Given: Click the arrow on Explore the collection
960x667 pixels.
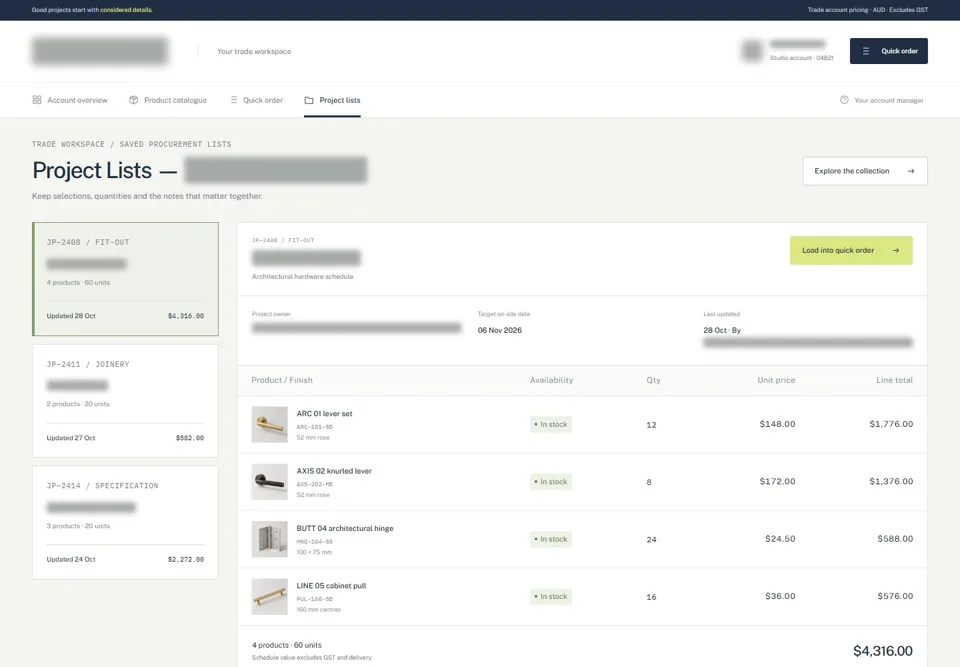Looking at the screenshot, I should coord(911,171).
